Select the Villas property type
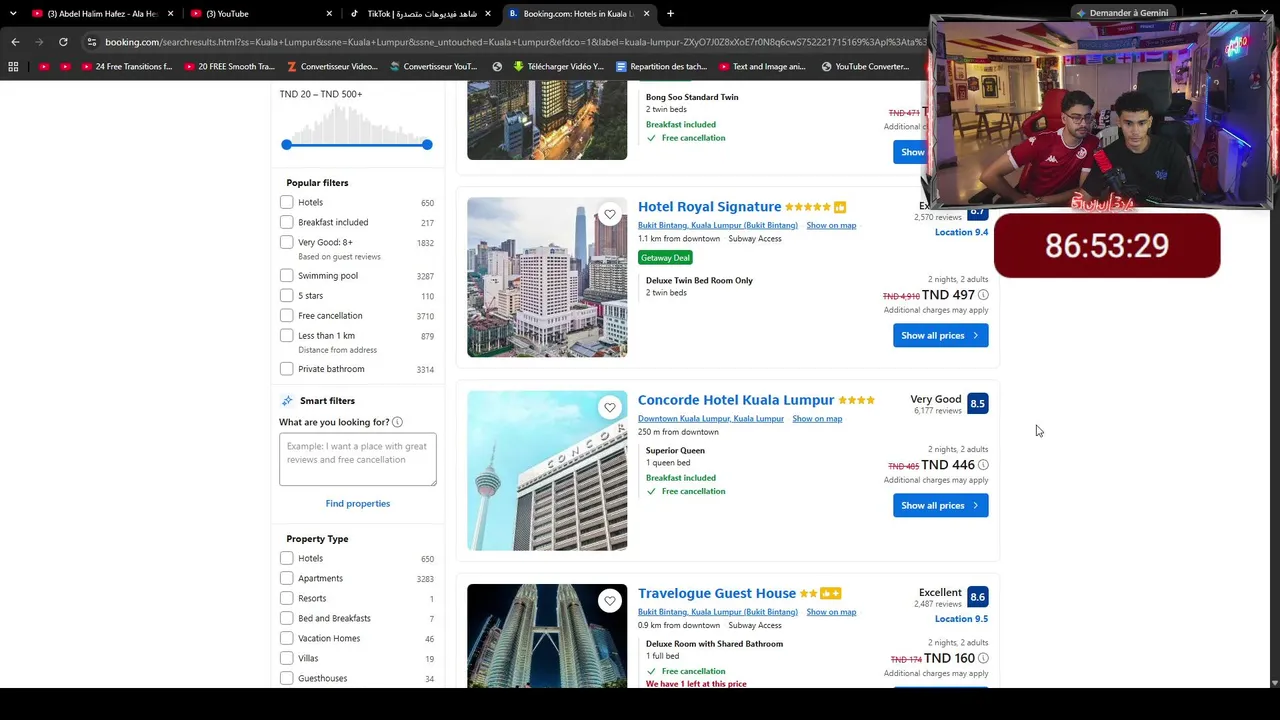This screenshot has width=1280, height=720. click(287, 658)
